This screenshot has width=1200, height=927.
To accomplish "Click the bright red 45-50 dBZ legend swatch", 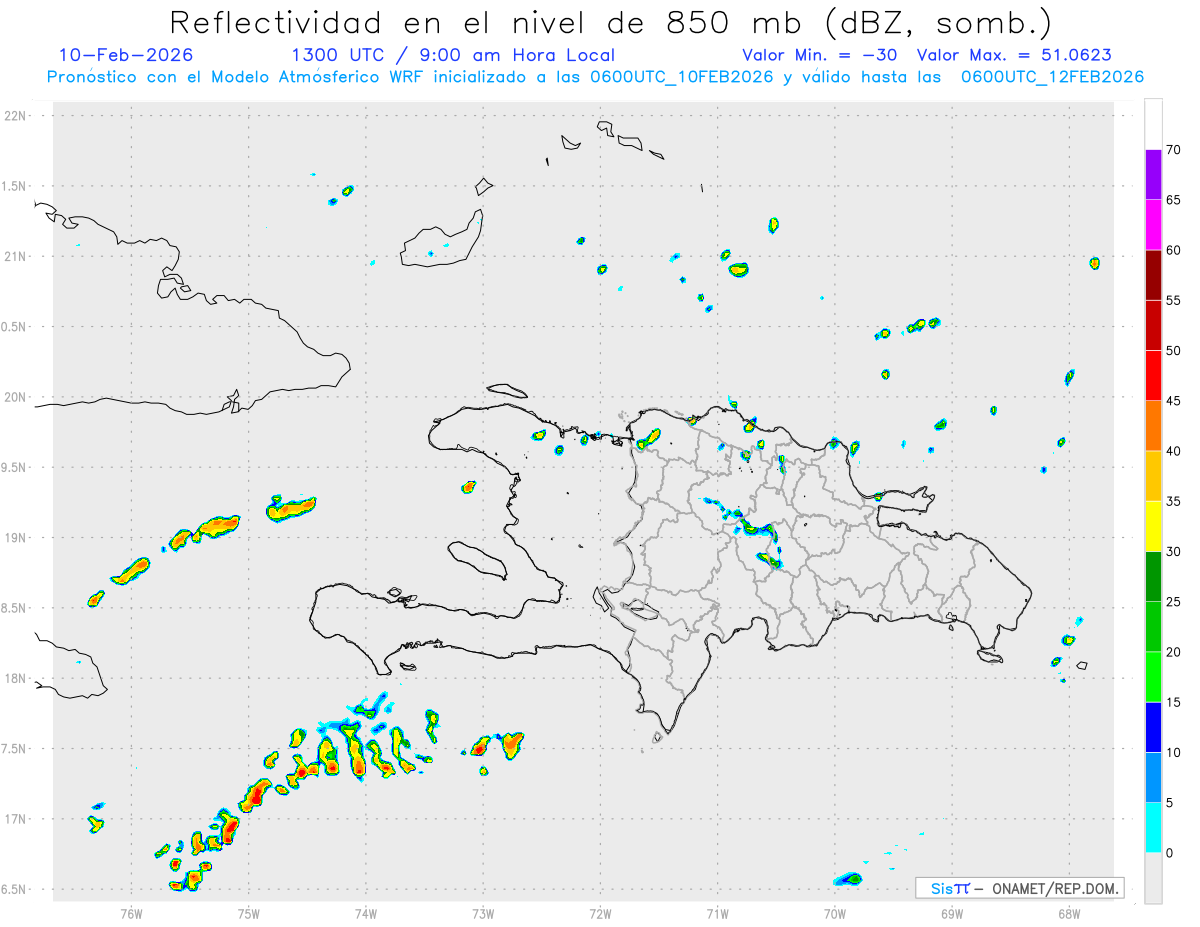I will click(x=1153, y=376).
